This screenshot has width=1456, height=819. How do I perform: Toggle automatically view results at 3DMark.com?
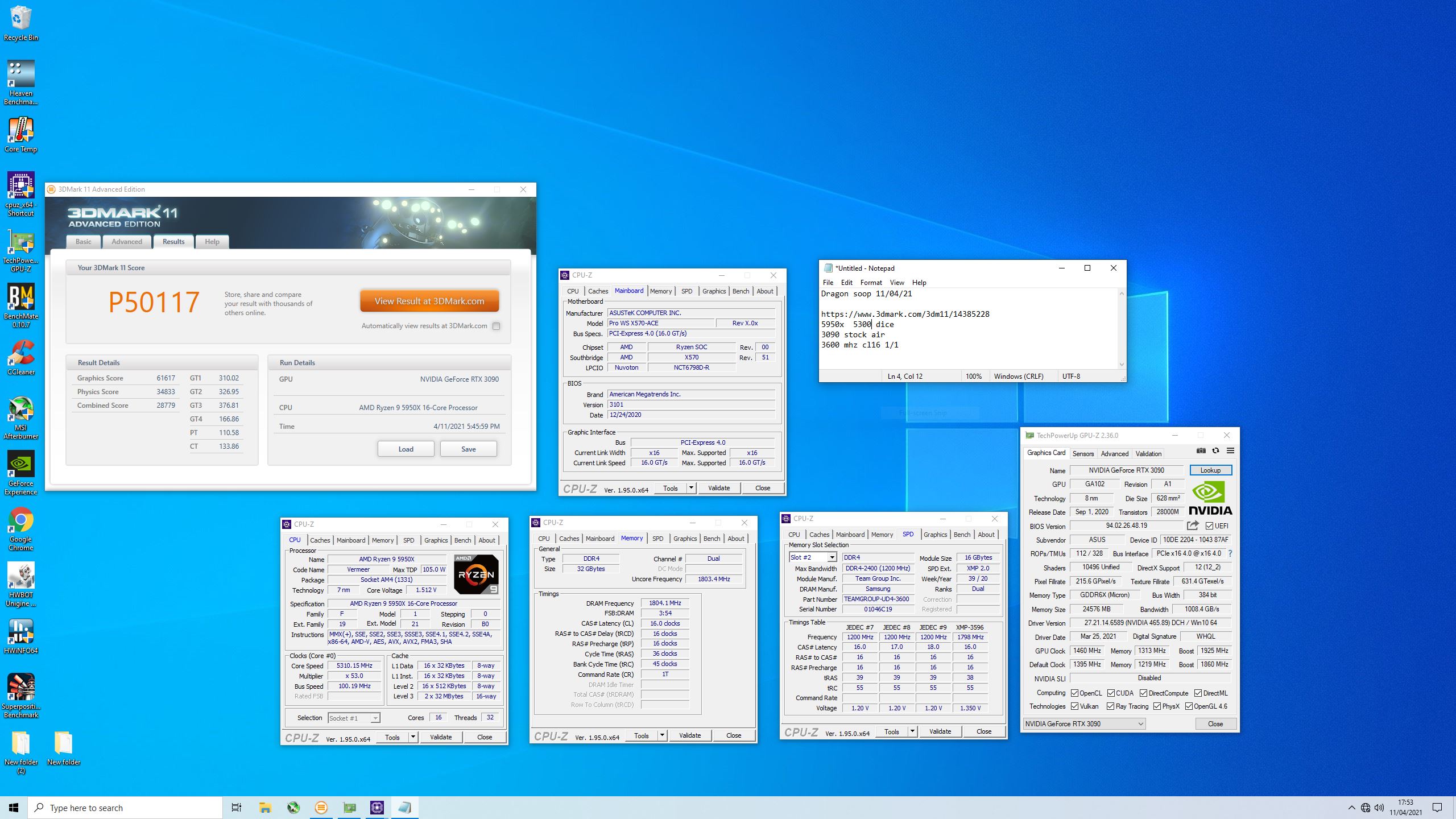pos(497,326)
